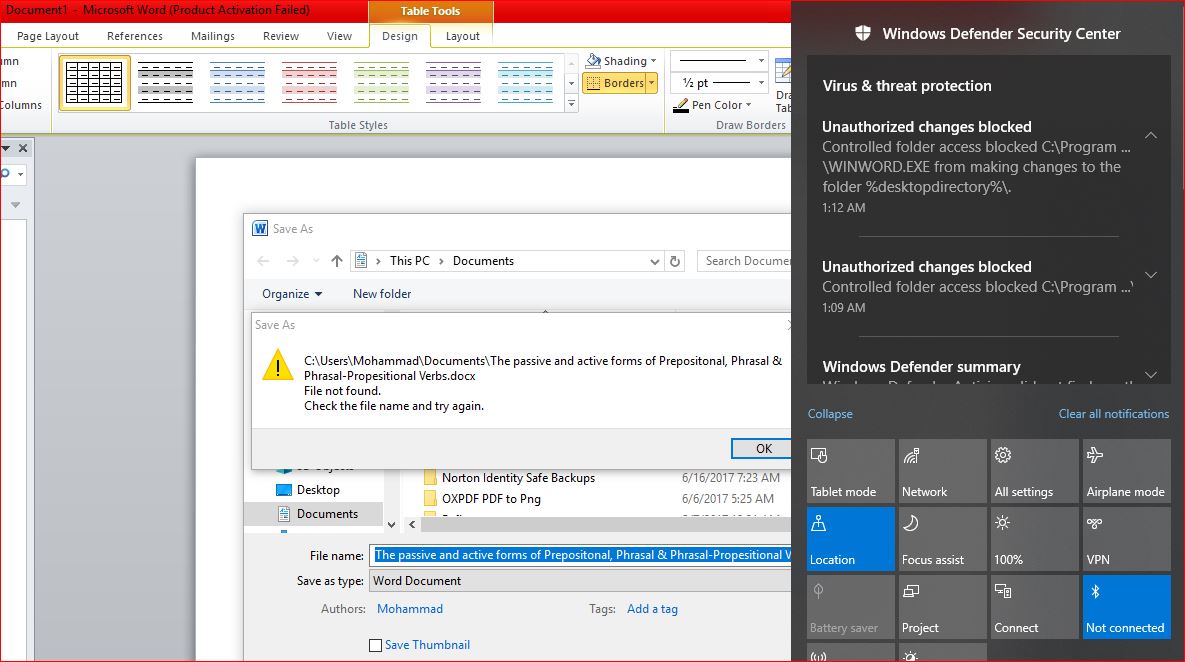Viewport: 1185px width, 662px height.
Task: Open the Project quick action
Action: [942, 607]
